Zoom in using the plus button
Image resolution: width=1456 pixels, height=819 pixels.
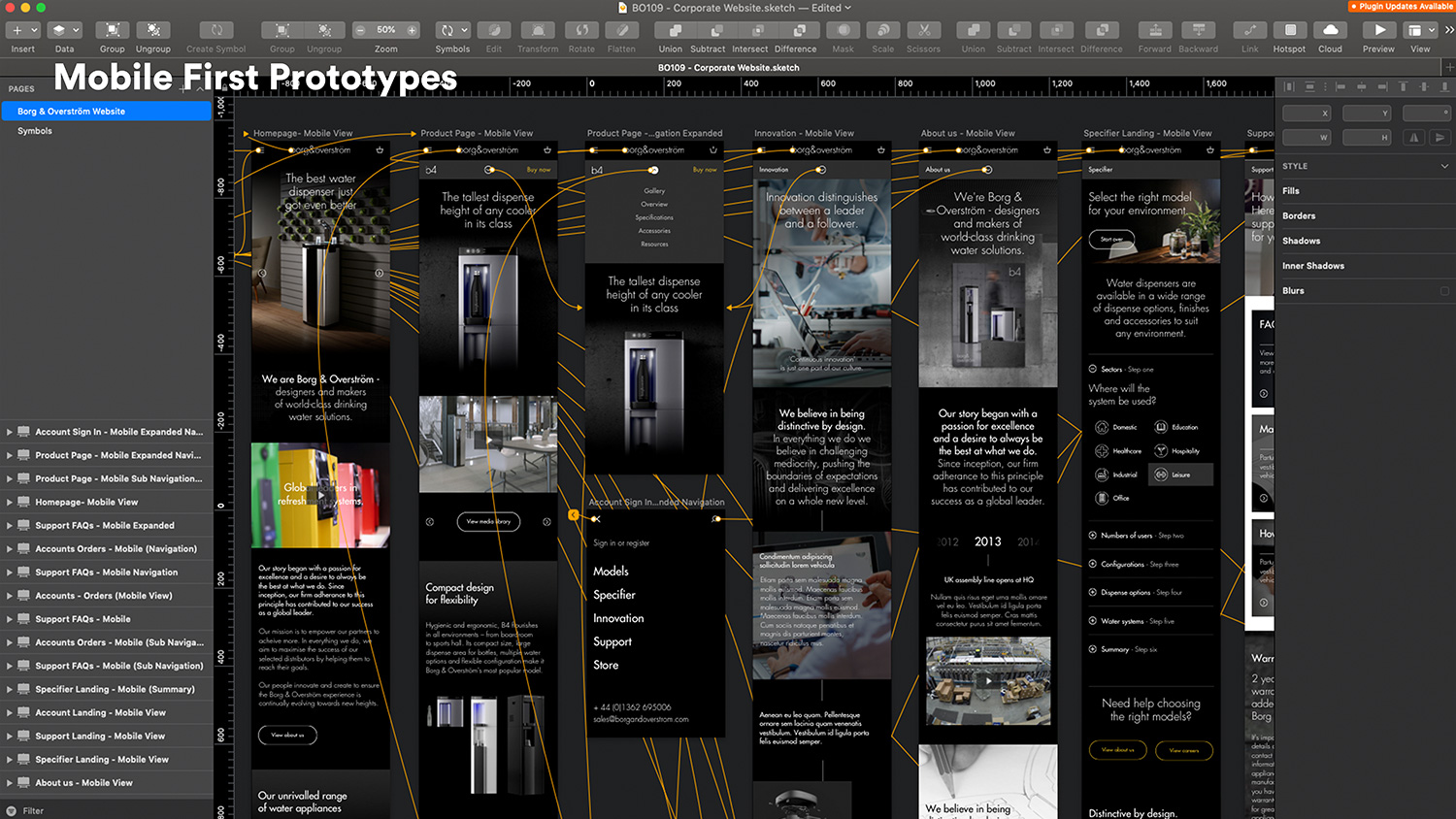coord(412,30)
